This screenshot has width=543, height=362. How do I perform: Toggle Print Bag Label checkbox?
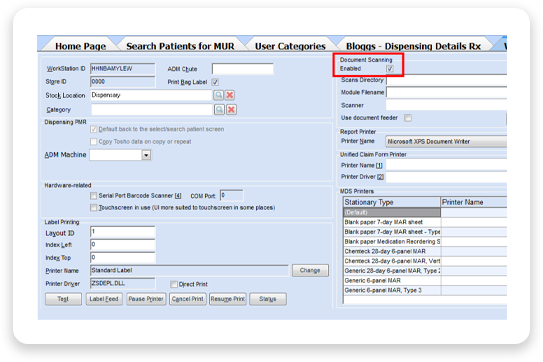(x=215, y=82)
